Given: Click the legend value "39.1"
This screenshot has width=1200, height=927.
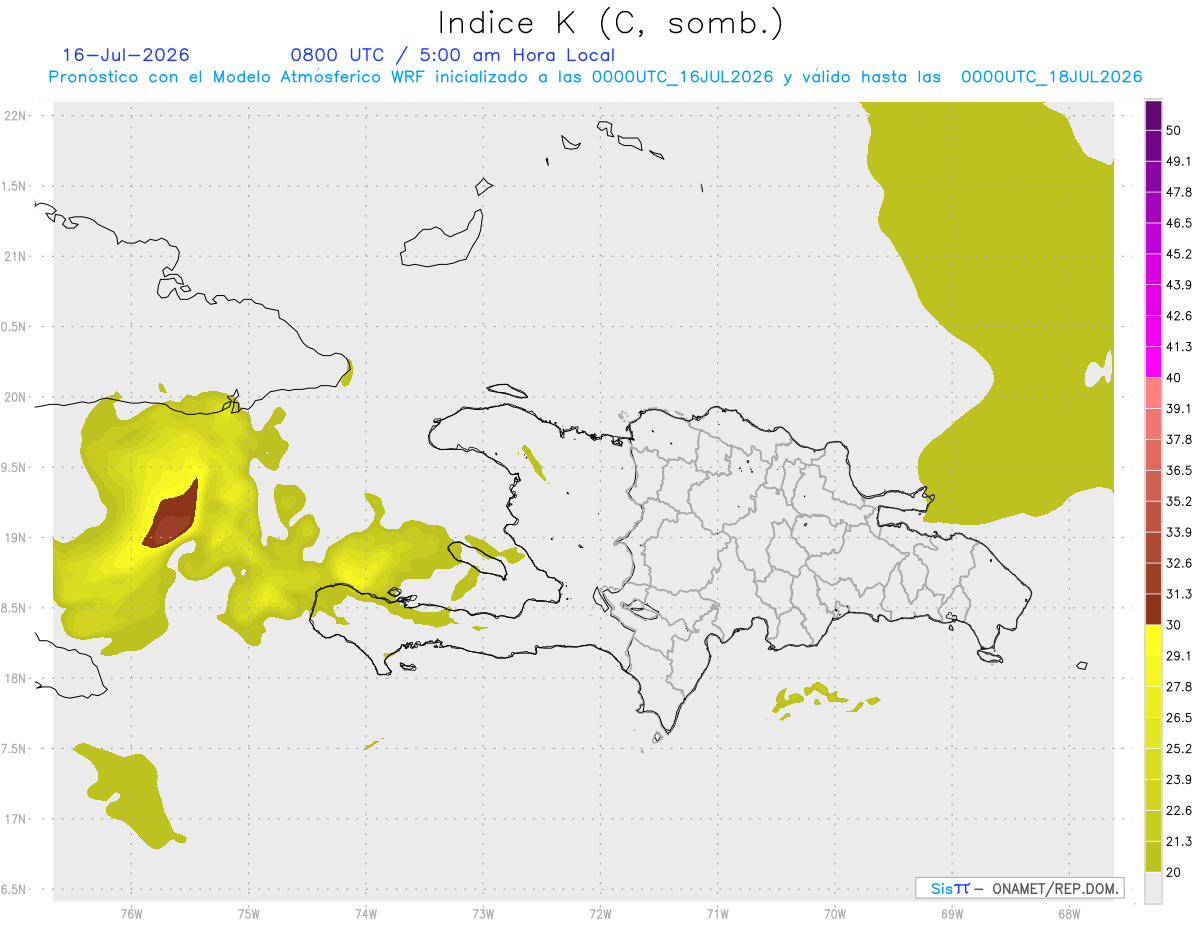Looking at the screenshot, I should [1179, 408].
